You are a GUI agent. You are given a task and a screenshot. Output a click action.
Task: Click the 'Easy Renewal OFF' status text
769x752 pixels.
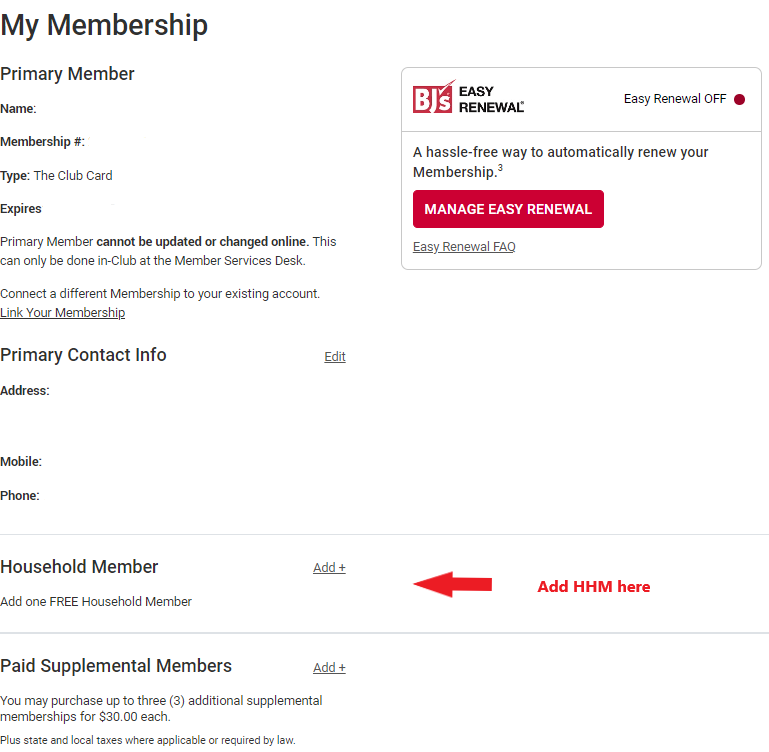tap(675, 99)
